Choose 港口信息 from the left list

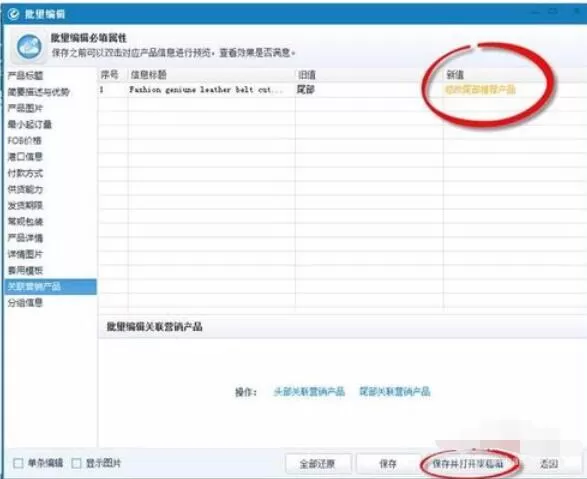(25, 157)
